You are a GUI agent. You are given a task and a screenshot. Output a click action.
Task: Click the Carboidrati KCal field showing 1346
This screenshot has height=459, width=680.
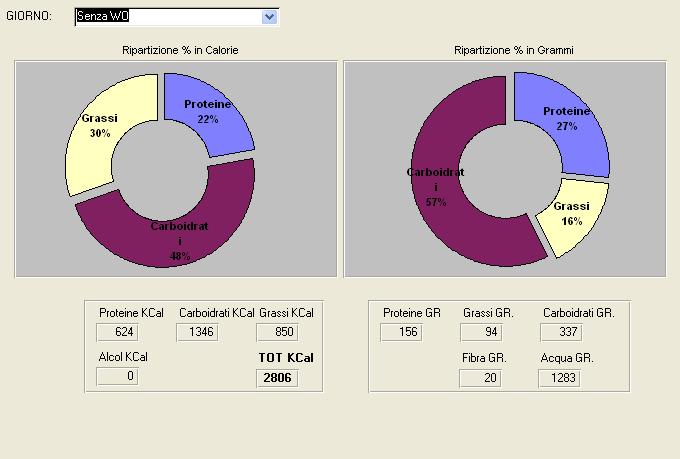[x=200, y=332]
